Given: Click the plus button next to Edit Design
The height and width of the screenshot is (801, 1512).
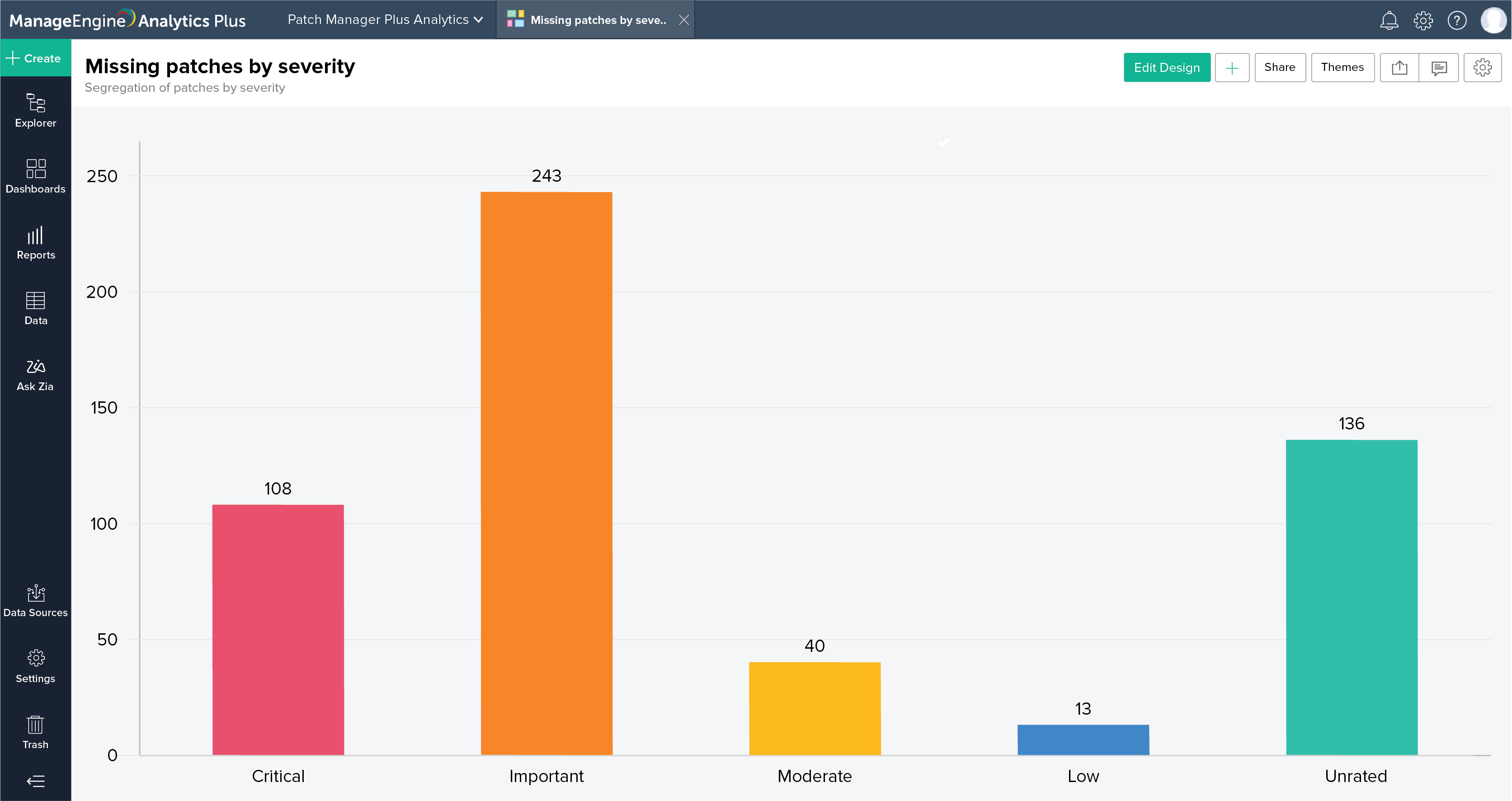Looking at the screenshot, I should coord(1231,67).
